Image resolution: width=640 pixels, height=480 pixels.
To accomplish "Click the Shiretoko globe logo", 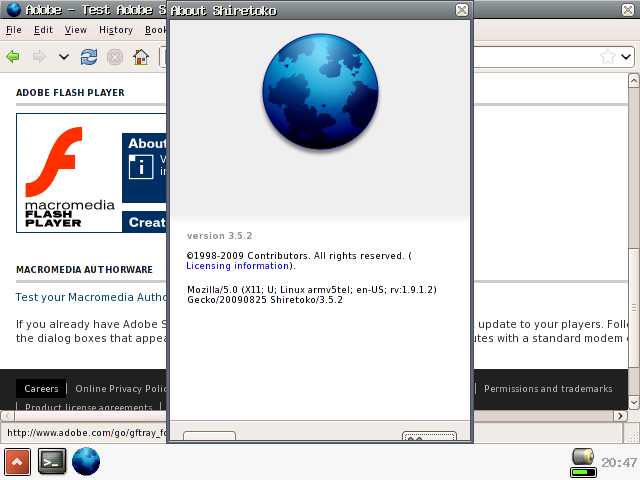I will (x=320, y=92).
